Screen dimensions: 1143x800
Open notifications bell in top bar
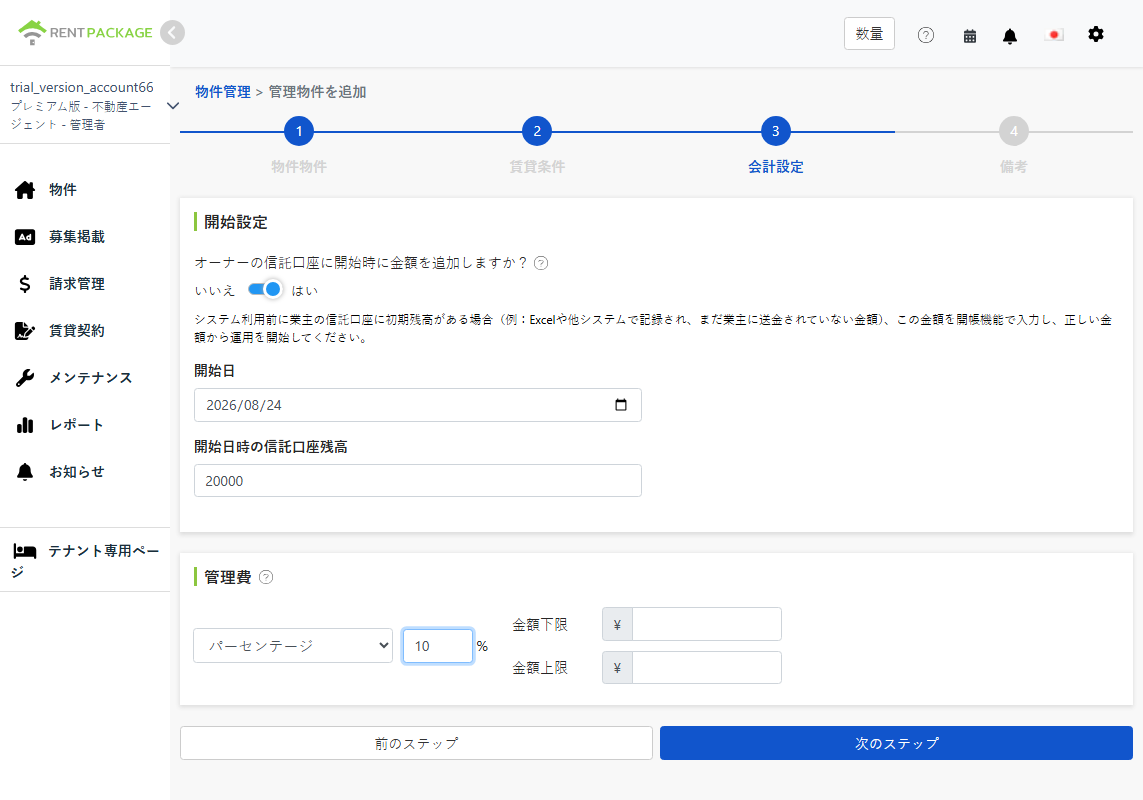pyautogui.click(x=1010, y=36)
